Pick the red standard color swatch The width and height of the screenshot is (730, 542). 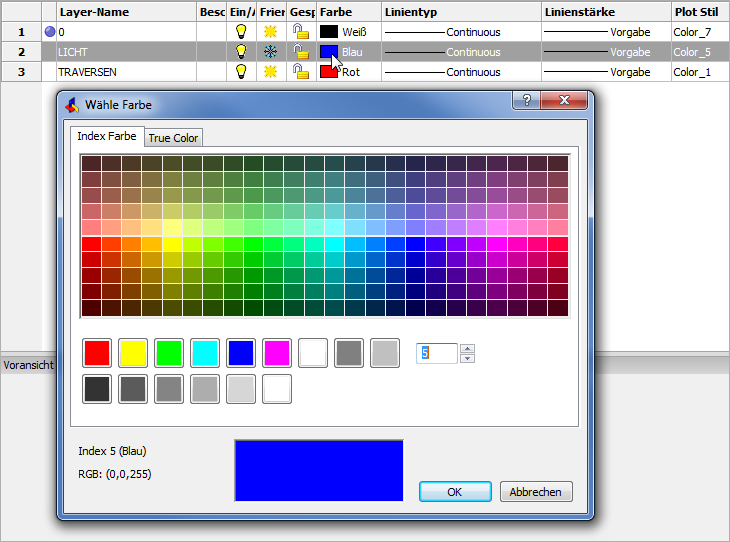coord(97,353)
